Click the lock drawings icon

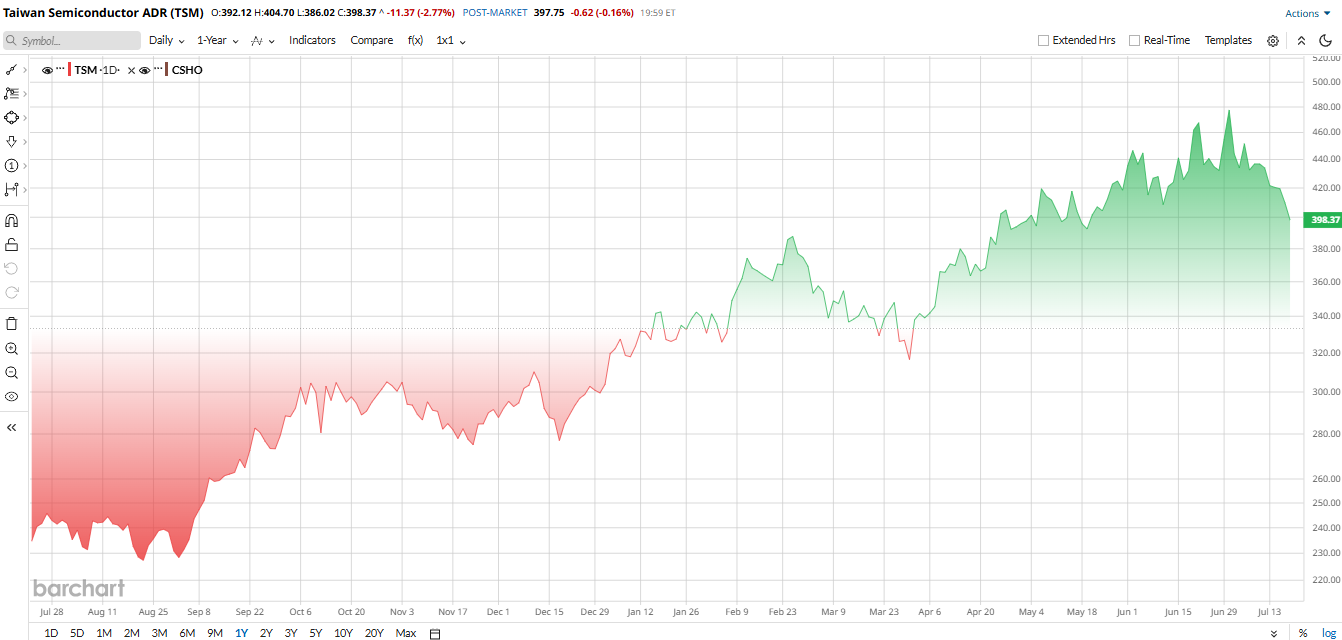click(x=12, y=244)
